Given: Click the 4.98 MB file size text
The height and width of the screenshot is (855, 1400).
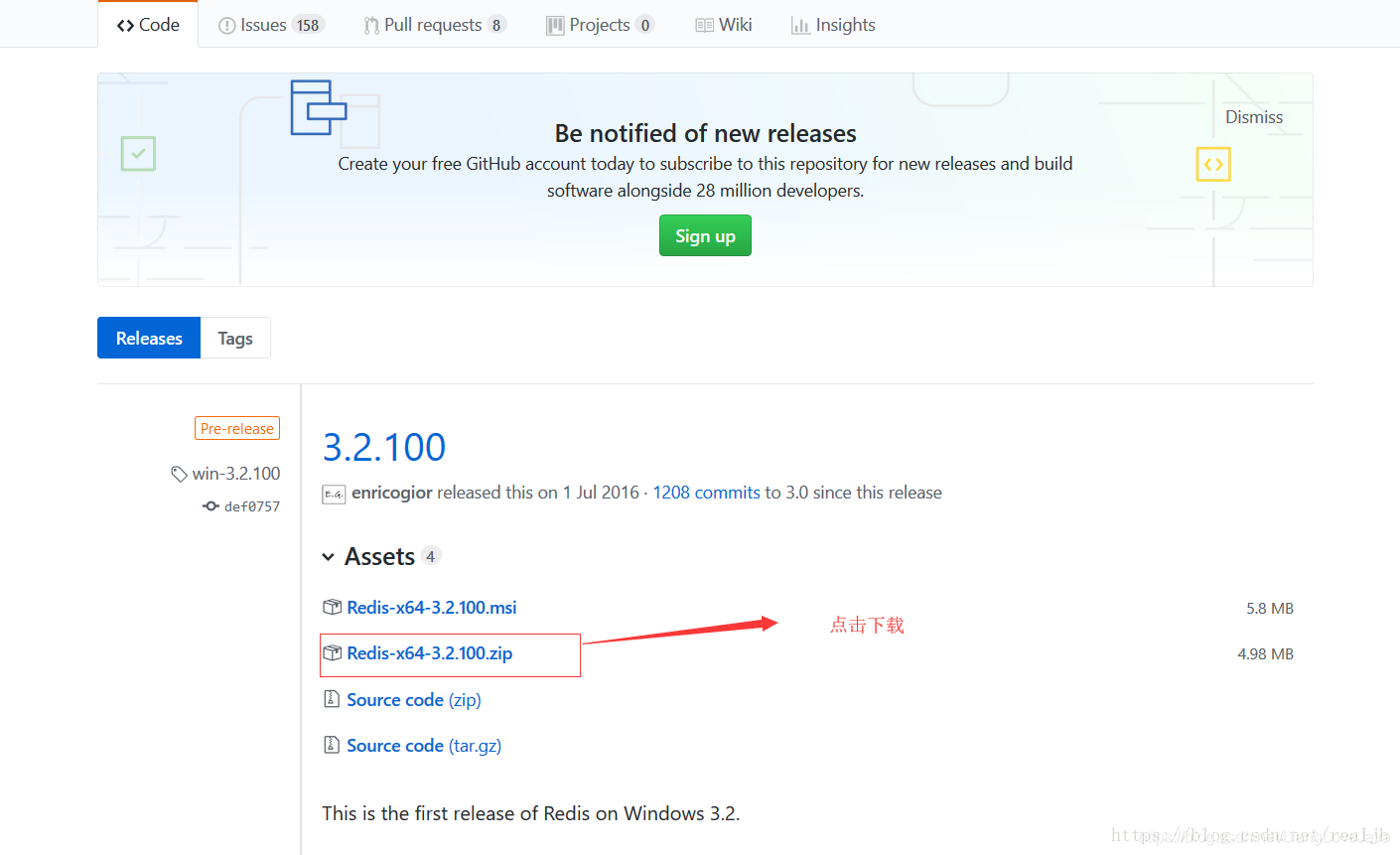Looking at the screenshot, I should tap(1265, 653).
